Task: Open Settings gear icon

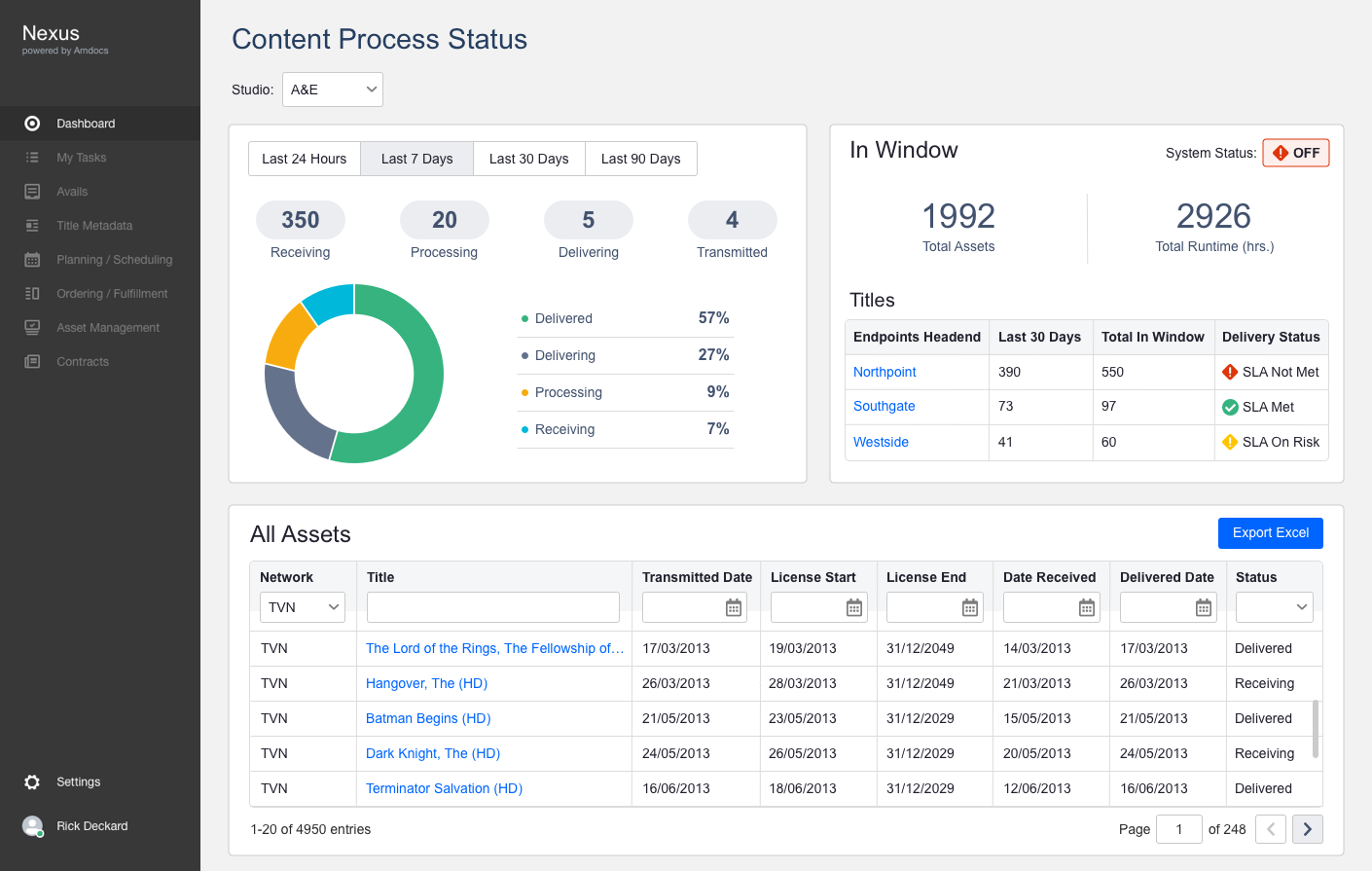Action: 32,782
